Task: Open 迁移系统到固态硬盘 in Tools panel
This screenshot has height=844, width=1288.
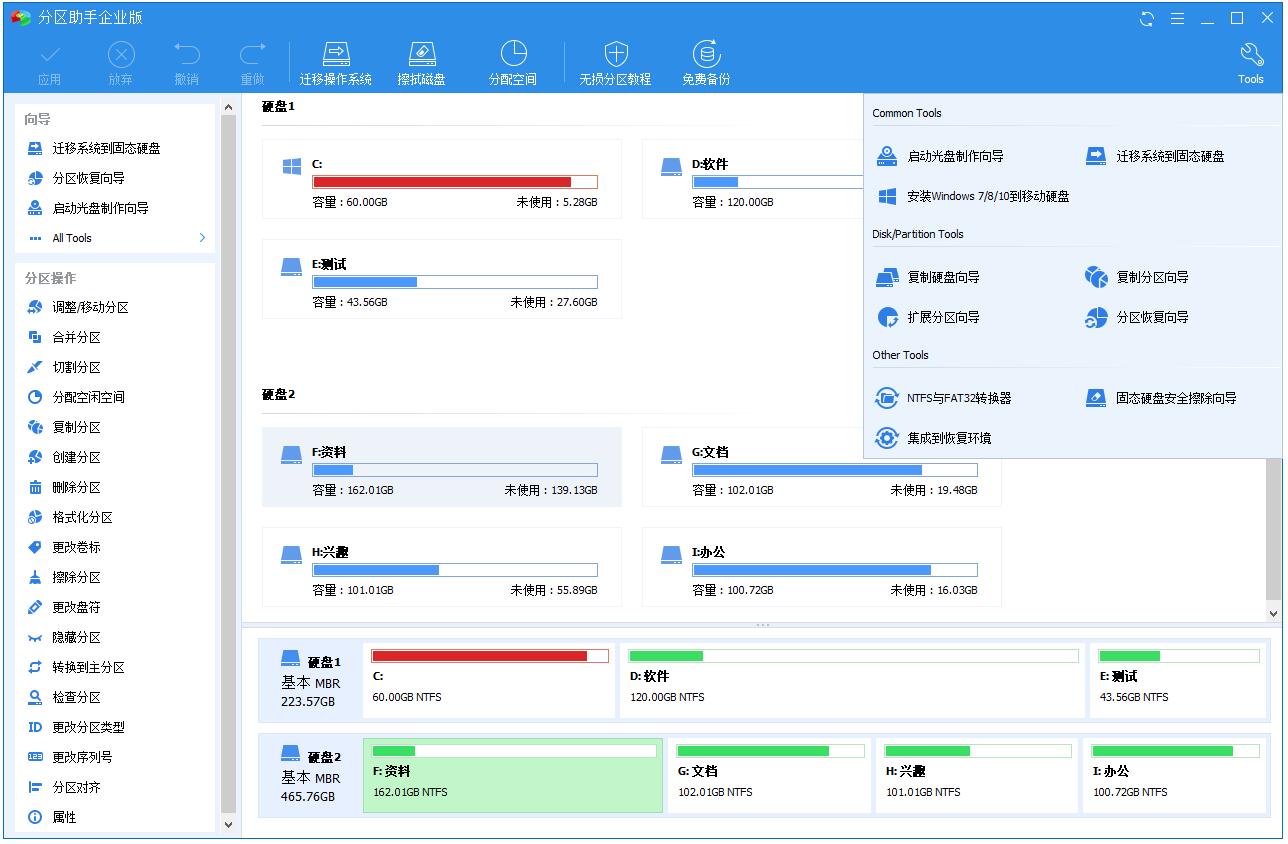Action: [x=1155, y=156]
